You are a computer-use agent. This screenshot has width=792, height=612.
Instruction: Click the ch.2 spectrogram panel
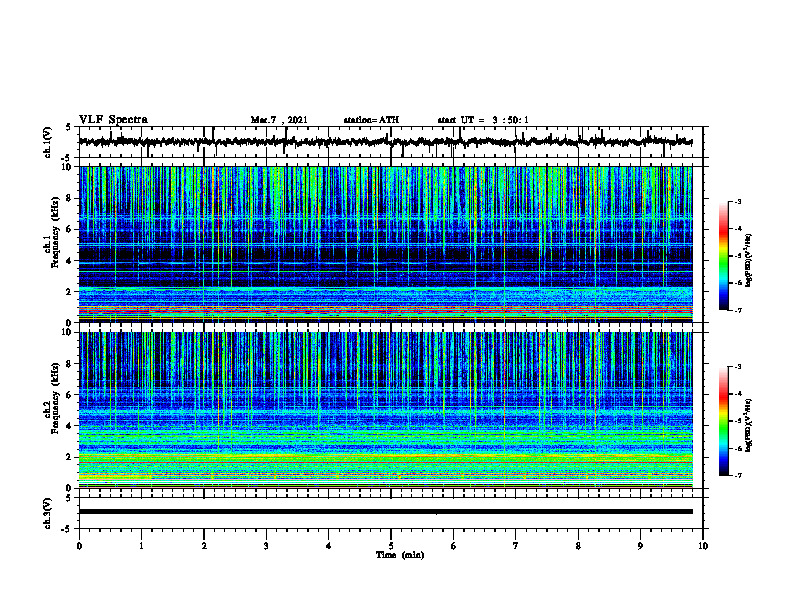pyautogui.click(x=385, y=410)
